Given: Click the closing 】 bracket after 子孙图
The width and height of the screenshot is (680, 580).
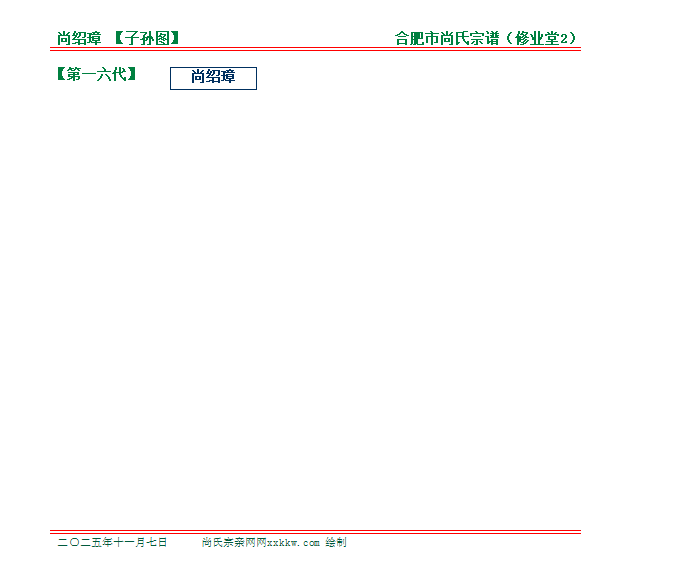Looking at the screenshot, I should [x=176, y=39].
